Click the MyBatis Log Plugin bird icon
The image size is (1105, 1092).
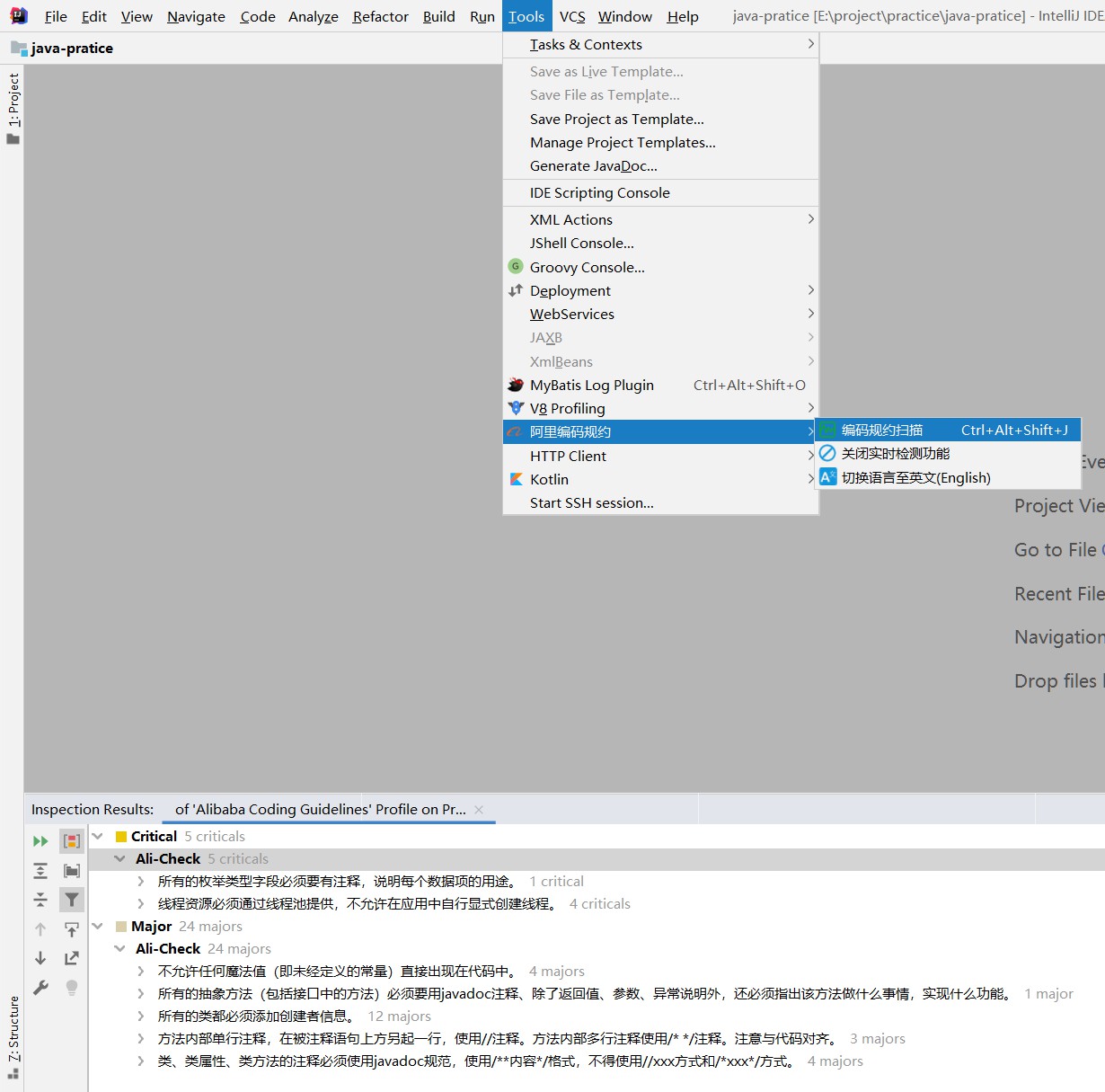pyautogui.click(x=516, y=385)
